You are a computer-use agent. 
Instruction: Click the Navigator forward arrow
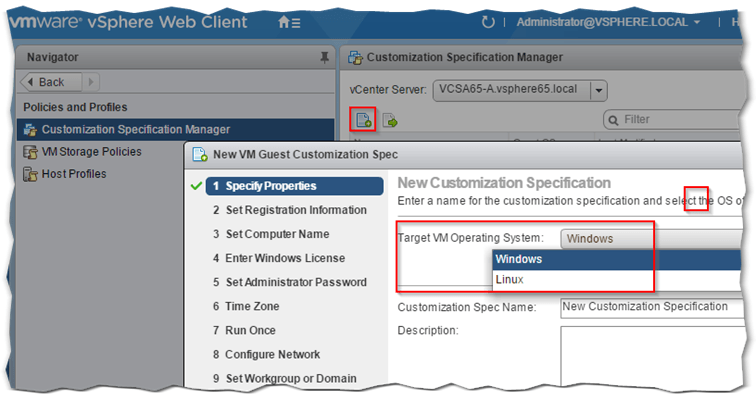[91, 82]
